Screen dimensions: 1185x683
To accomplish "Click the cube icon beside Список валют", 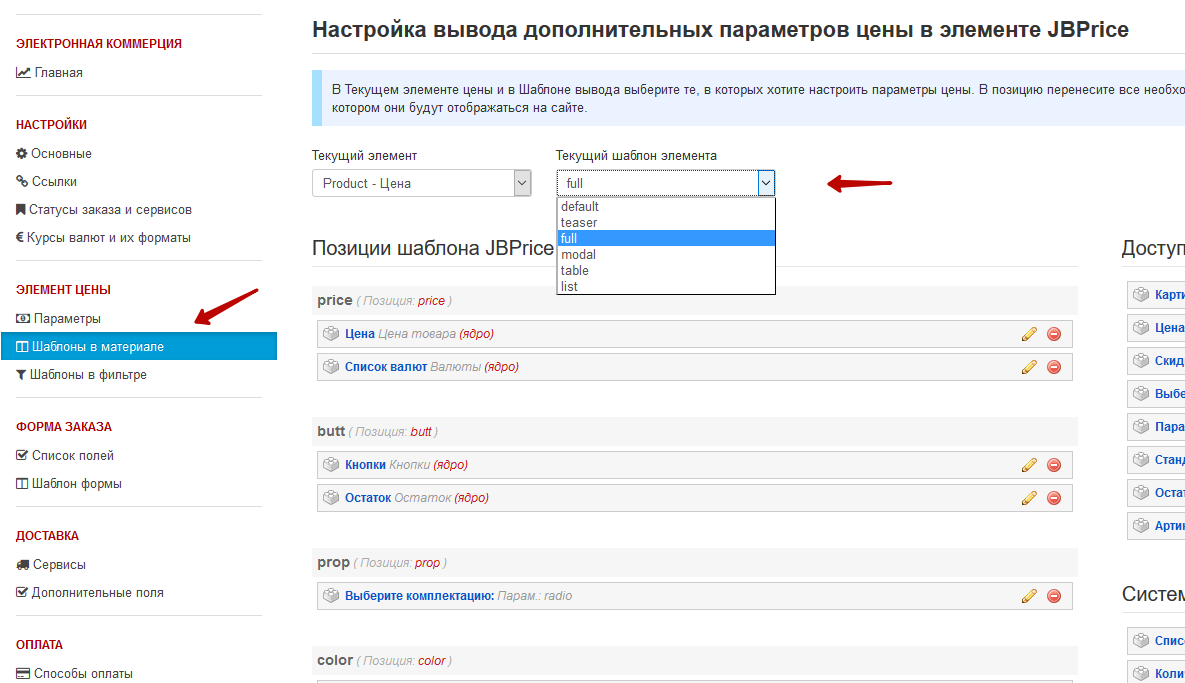I will pyautogui.click(x=331, y=367).
